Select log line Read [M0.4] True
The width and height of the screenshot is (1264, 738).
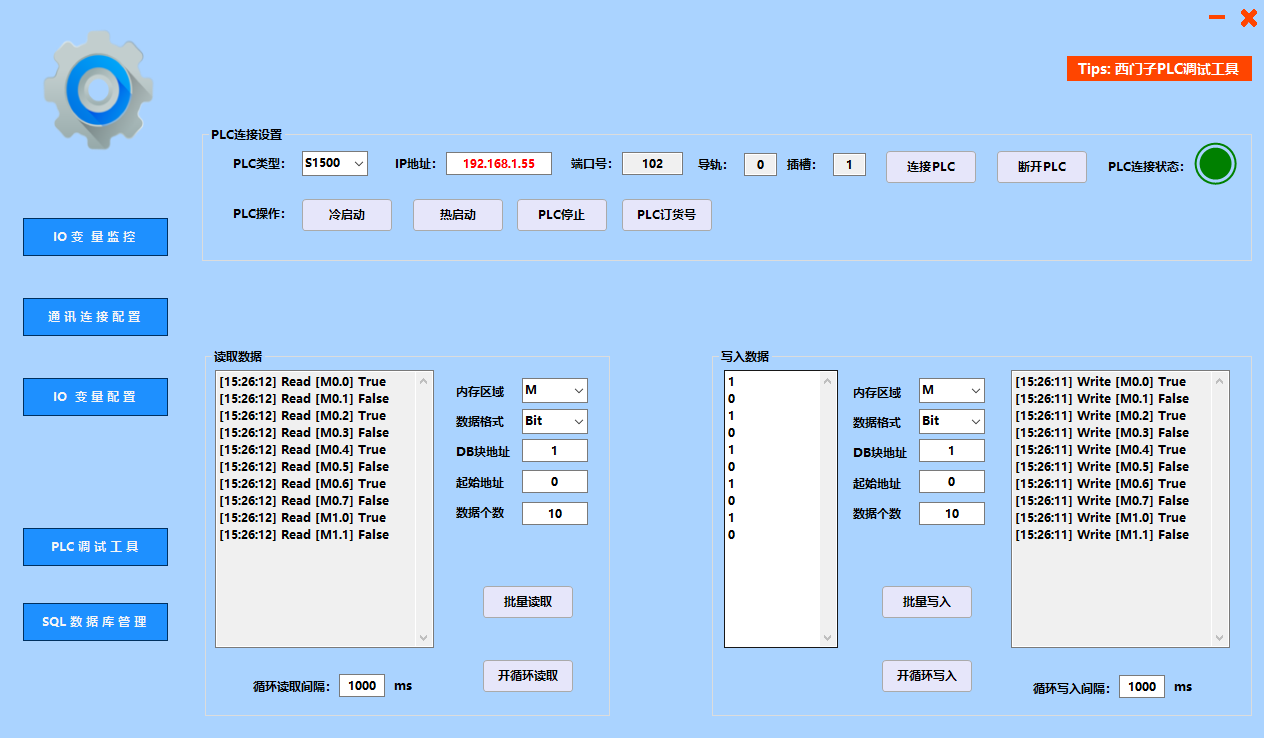(x=303, y=450)
